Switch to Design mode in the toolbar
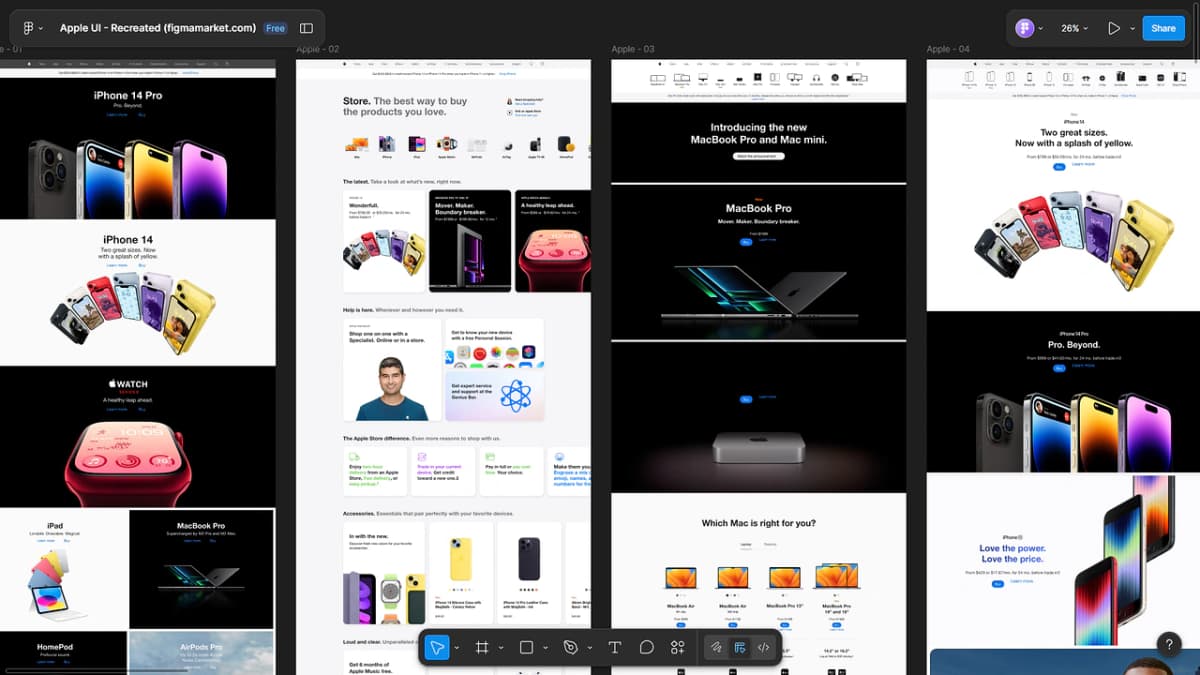 740,647
